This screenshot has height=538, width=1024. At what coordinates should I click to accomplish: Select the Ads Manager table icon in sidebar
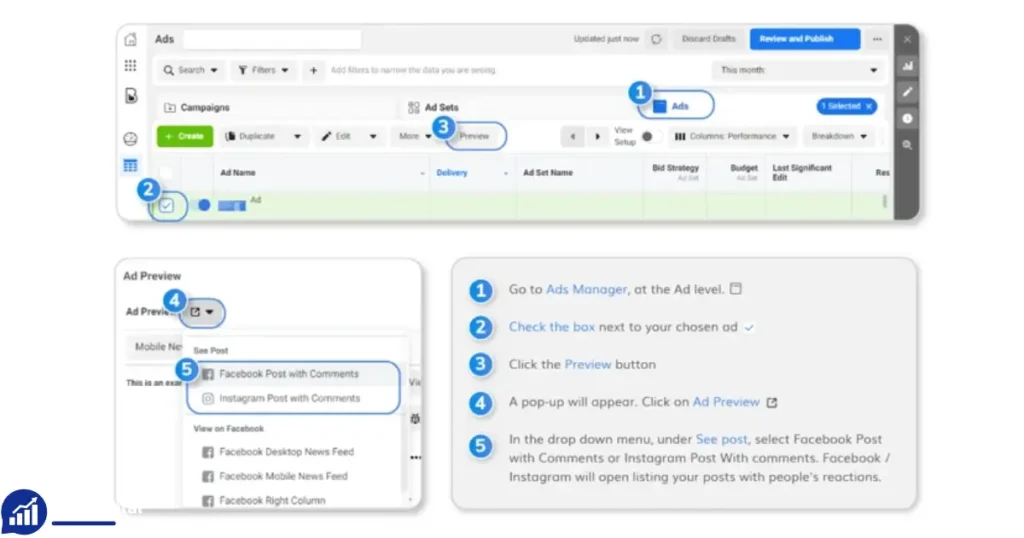pos(131,165)
